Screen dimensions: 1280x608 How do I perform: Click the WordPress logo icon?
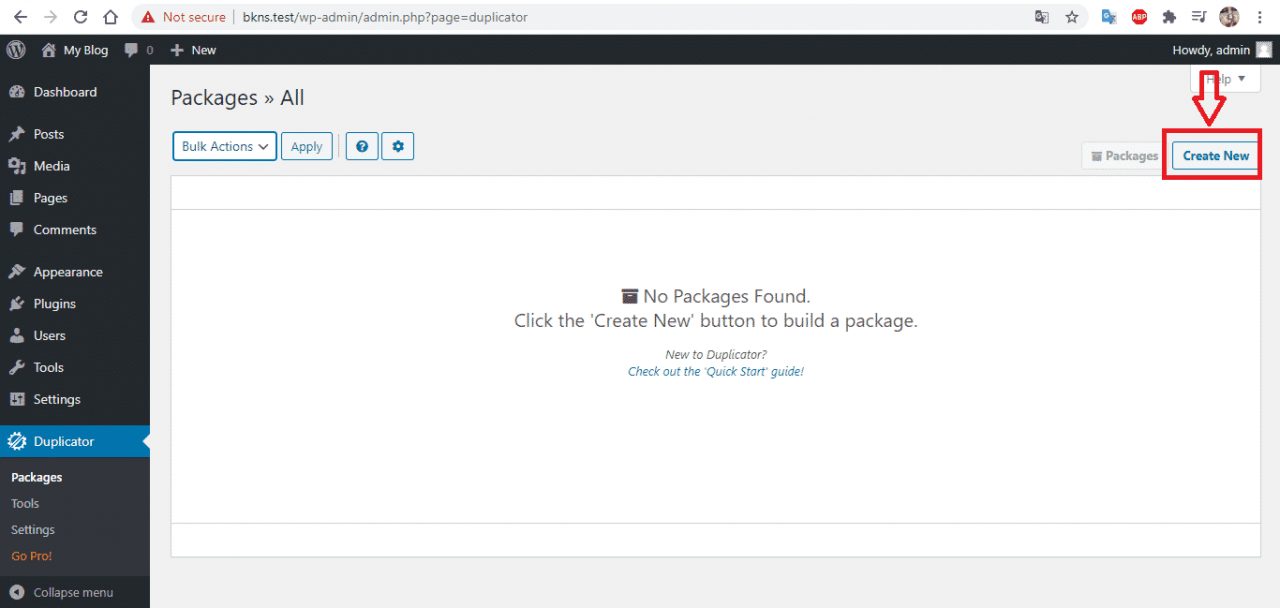[16, 50]
